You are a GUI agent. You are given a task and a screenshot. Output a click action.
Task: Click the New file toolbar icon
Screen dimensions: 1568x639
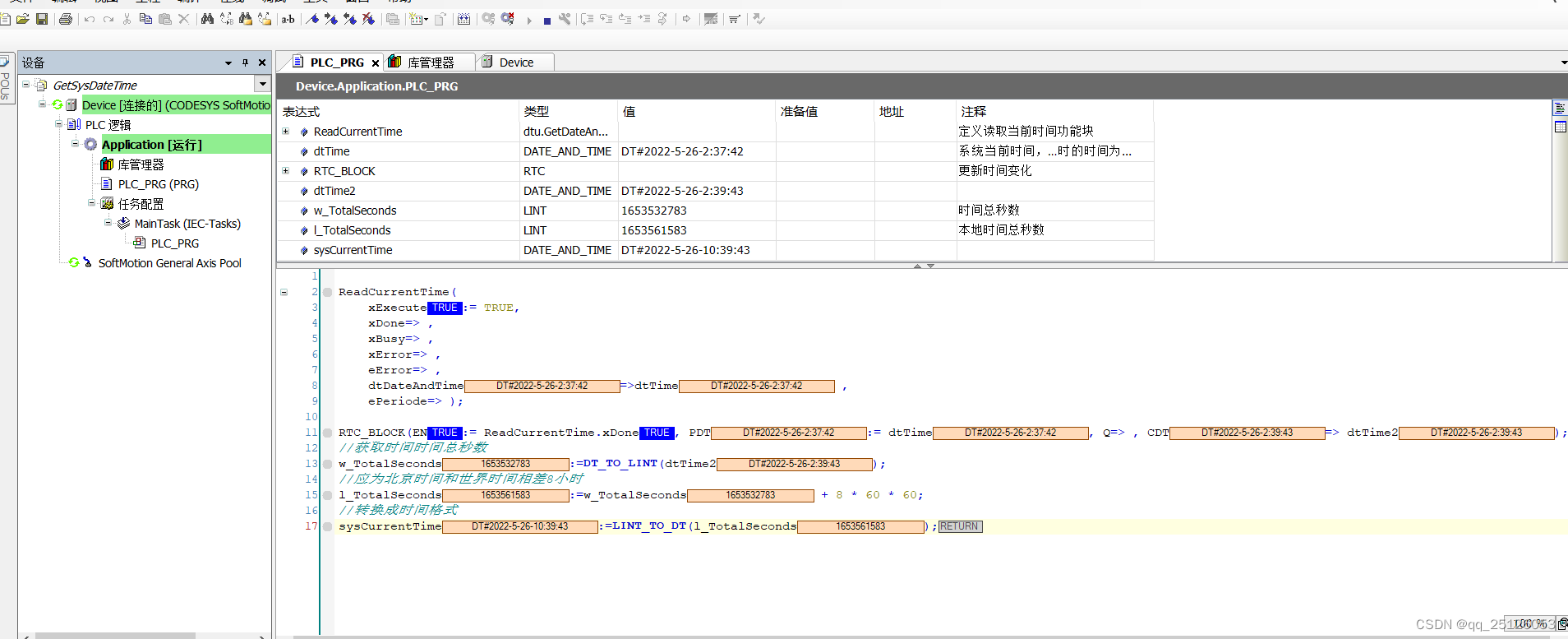(5, 19)
